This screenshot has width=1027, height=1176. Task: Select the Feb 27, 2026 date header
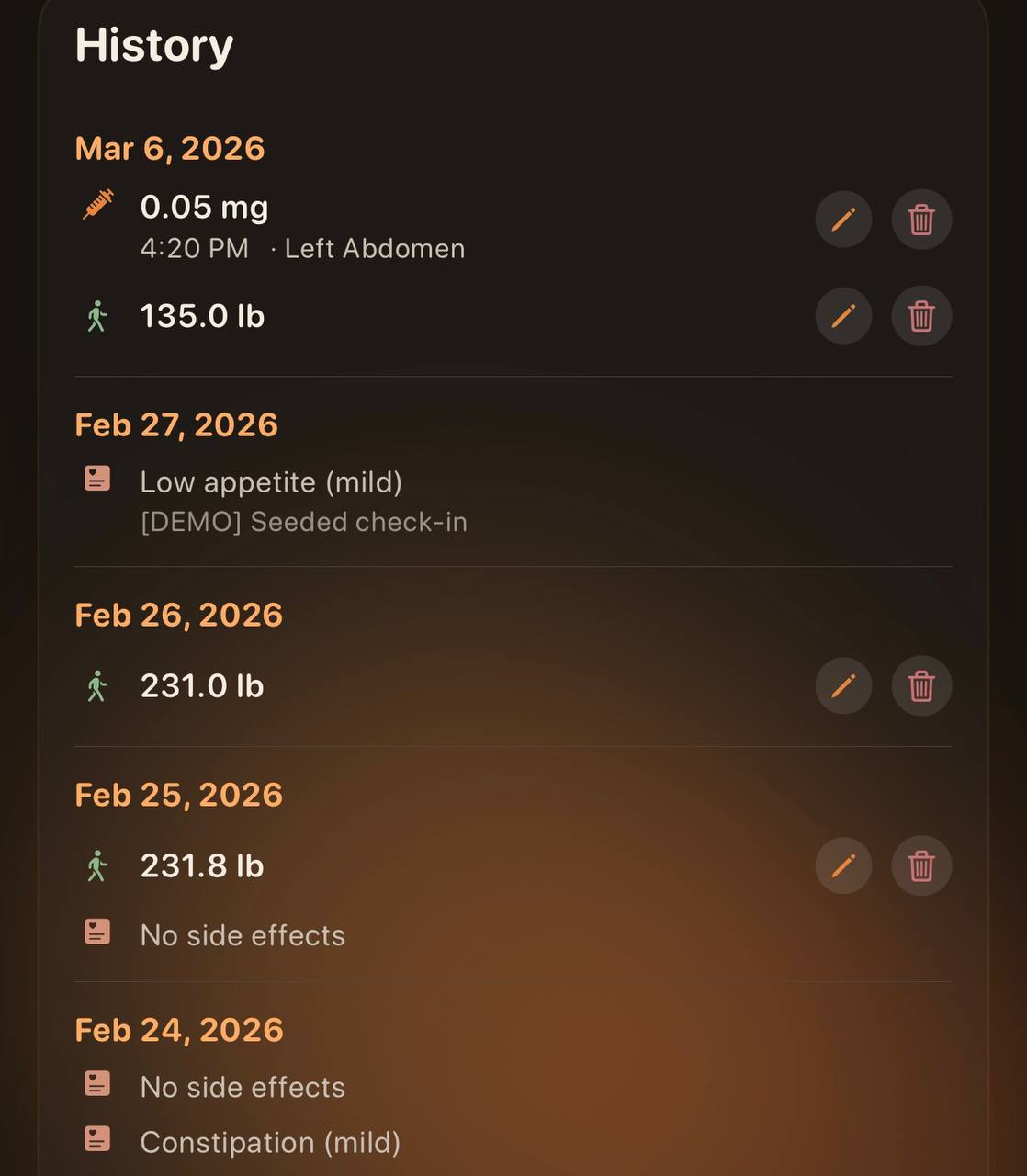(176, 425)
